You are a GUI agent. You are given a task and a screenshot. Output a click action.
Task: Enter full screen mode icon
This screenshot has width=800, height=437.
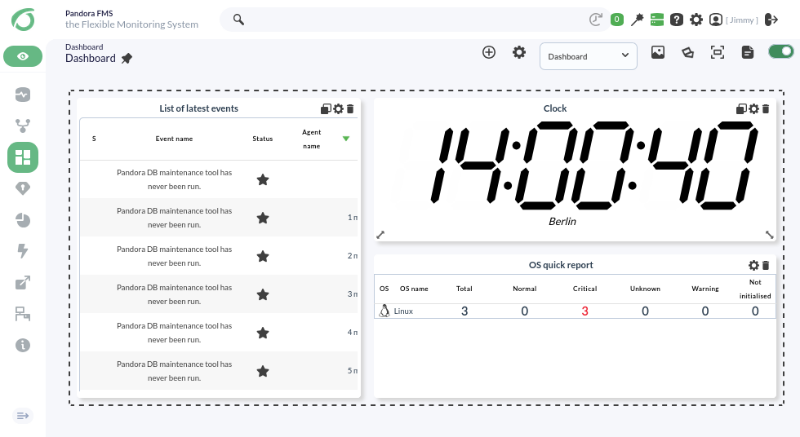click(717, 52)
